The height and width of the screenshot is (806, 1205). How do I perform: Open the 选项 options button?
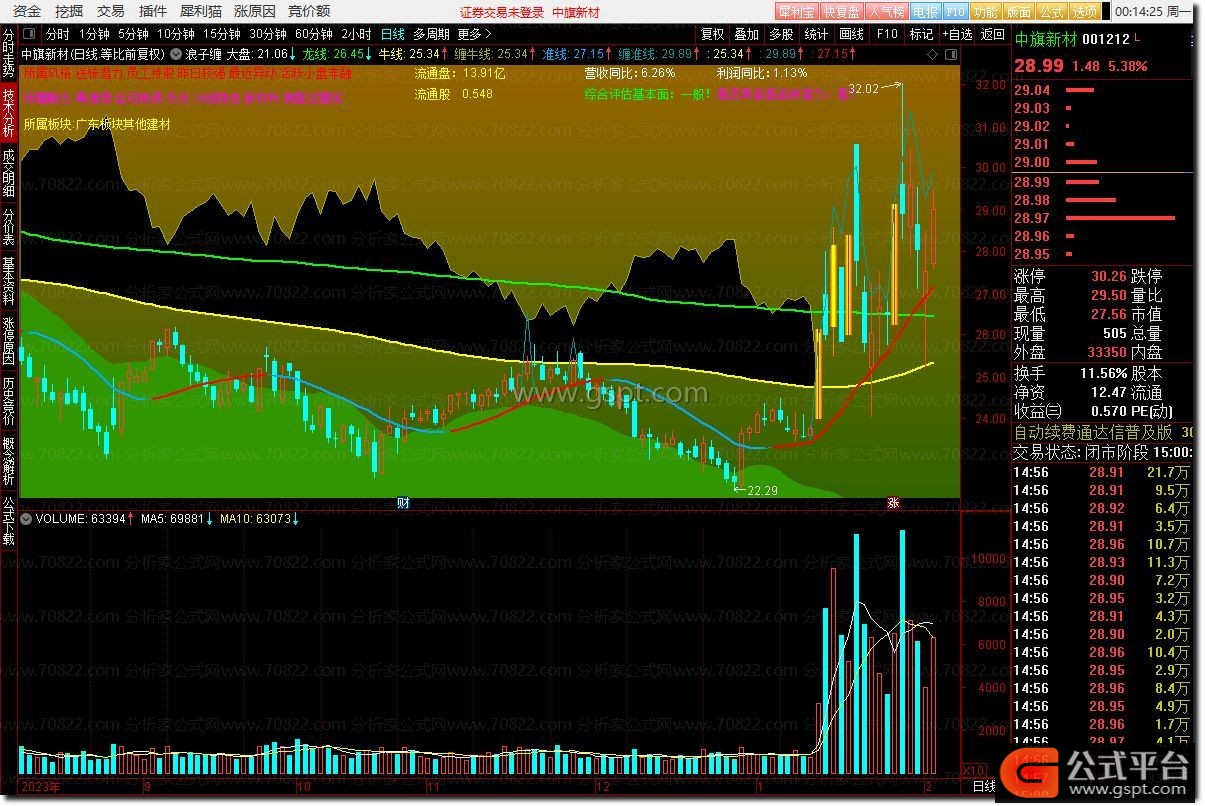tap(1084, 12)
